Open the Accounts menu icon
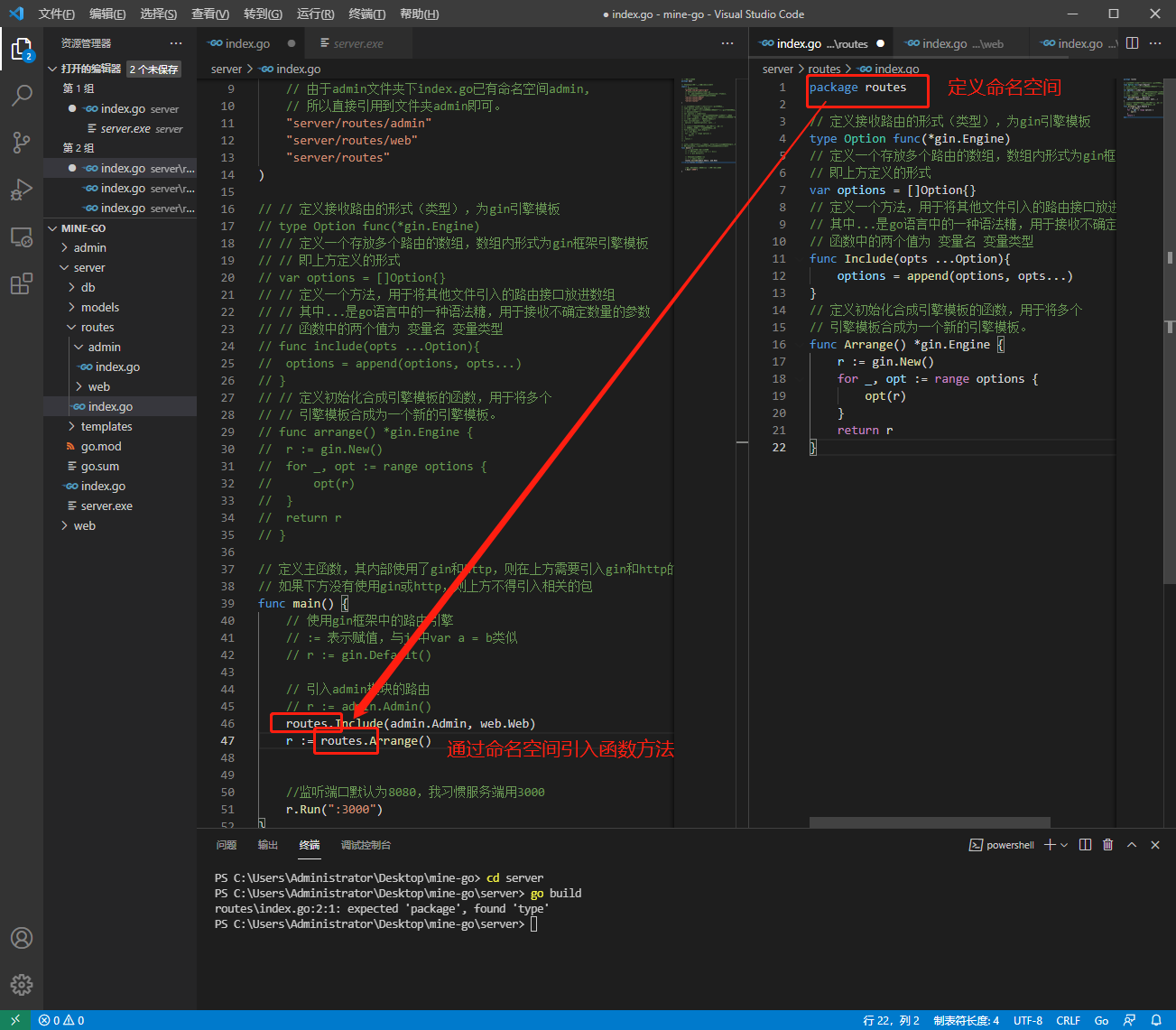The height and width of the screenshot is (1030, 1176). (x=22, y=938)
